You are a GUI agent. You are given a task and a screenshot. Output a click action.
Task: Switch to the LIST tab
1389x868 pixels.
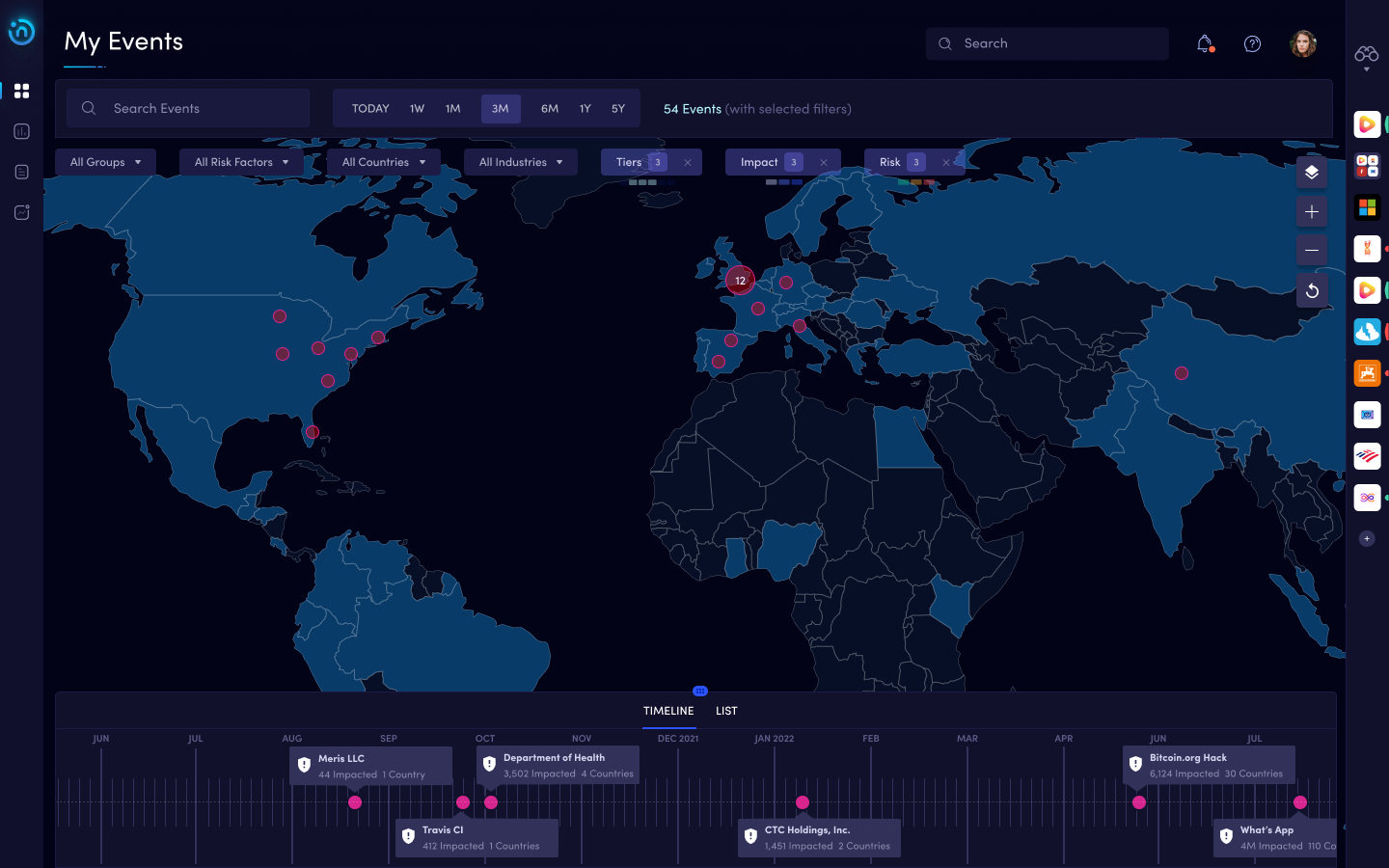click(726, 711)
